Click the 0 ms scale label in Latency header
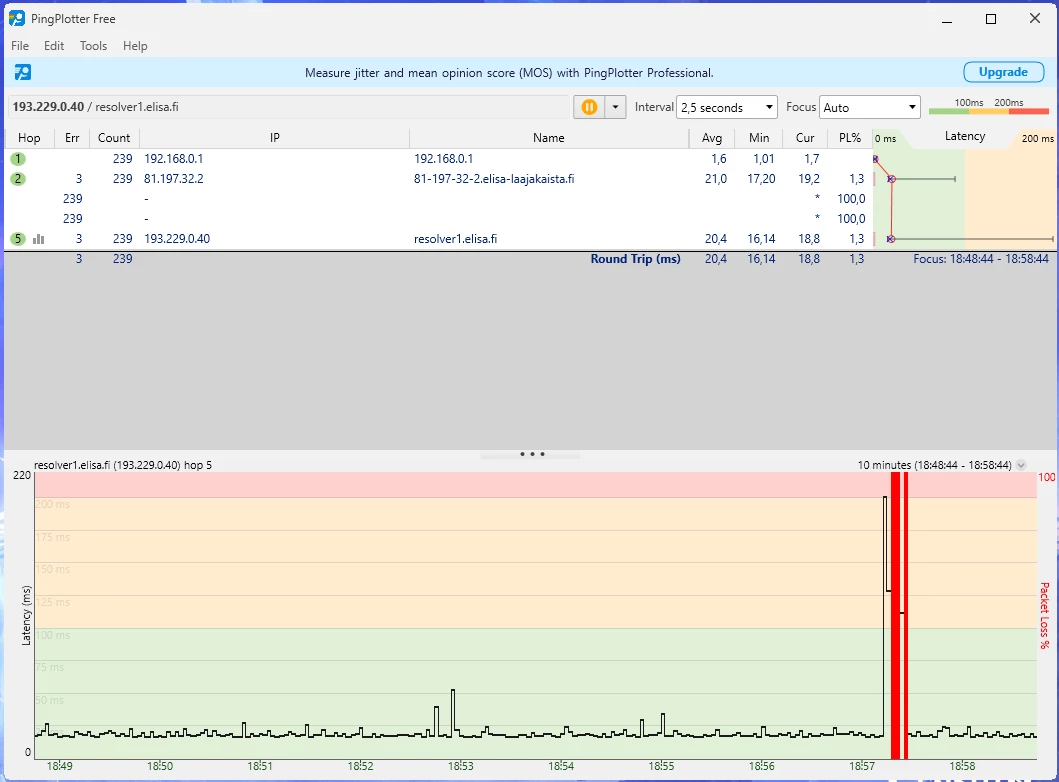Screen dimensions: 1059x782 pos(885,138)
